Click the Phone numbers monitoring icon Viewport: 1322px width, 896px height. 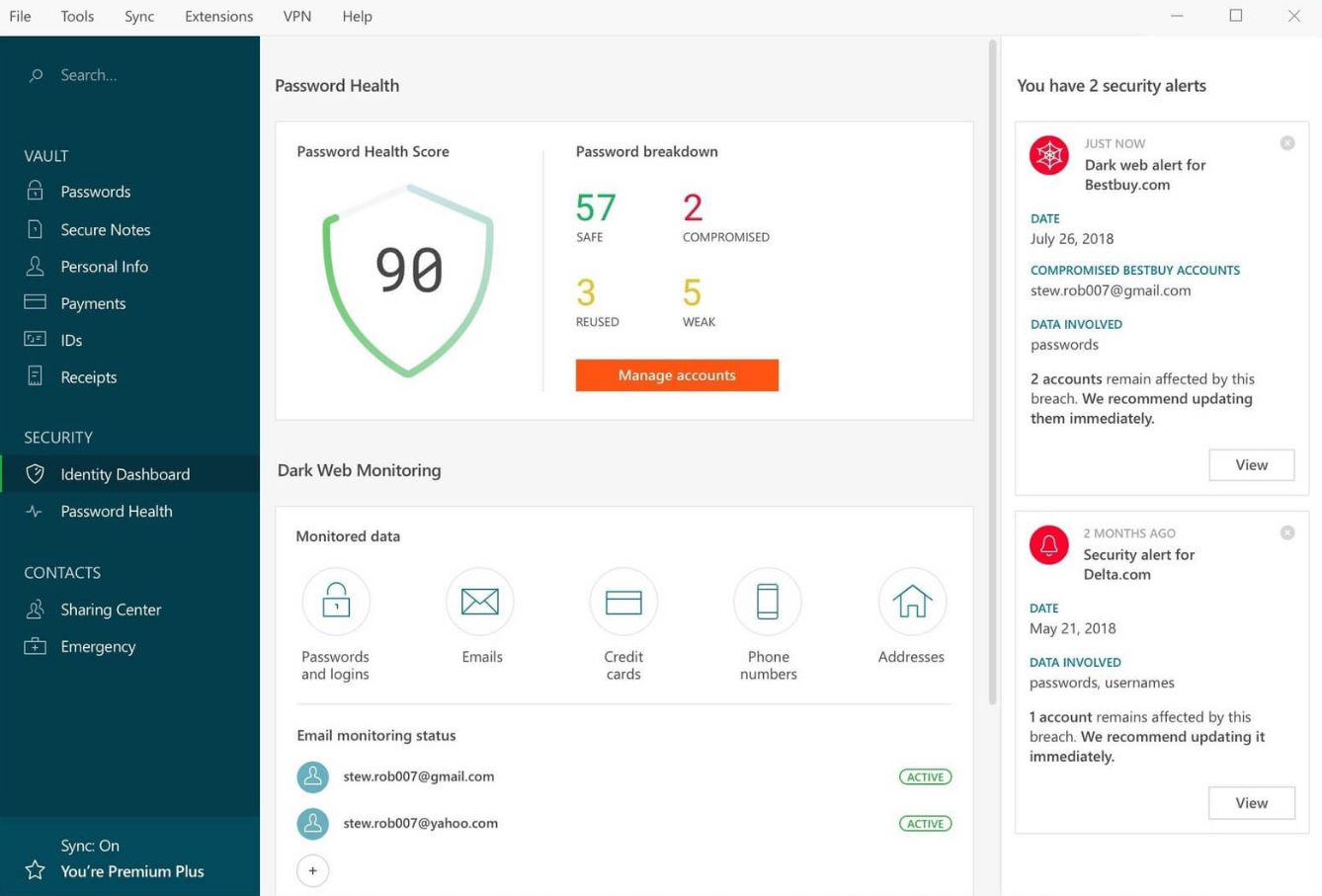point(768,601)
